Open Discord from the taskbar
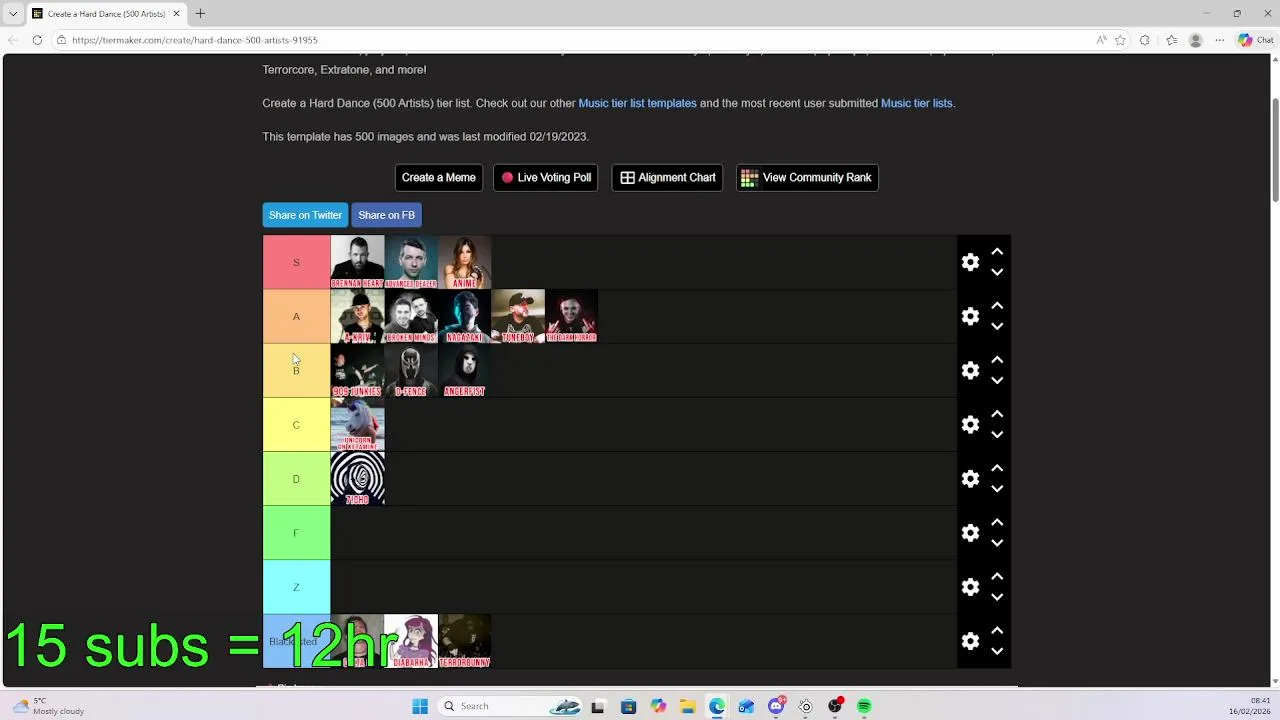This screenshot has height=720, width=1280. 776,706
